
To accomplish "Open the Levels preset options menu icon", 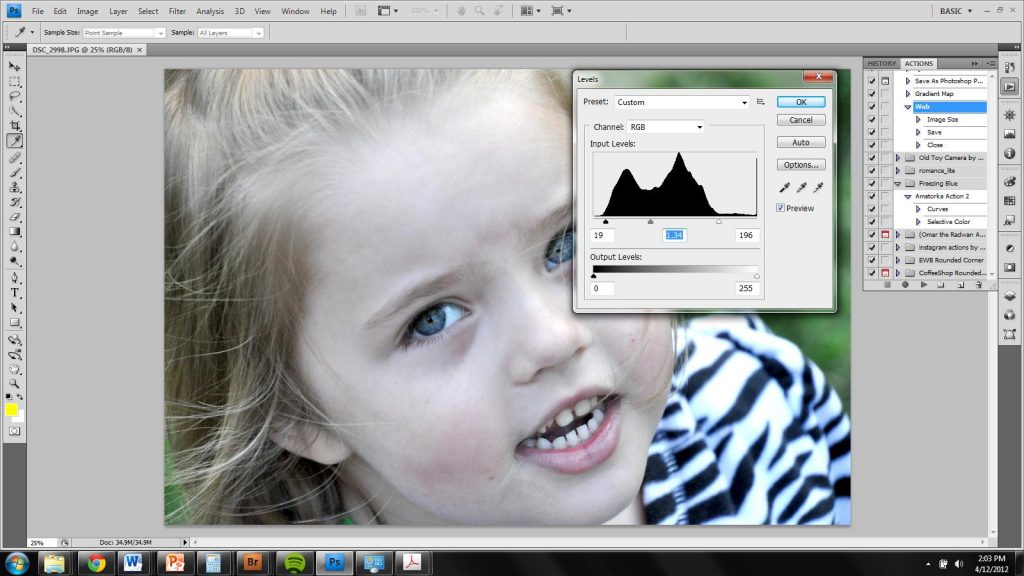I will click(761, 102).
